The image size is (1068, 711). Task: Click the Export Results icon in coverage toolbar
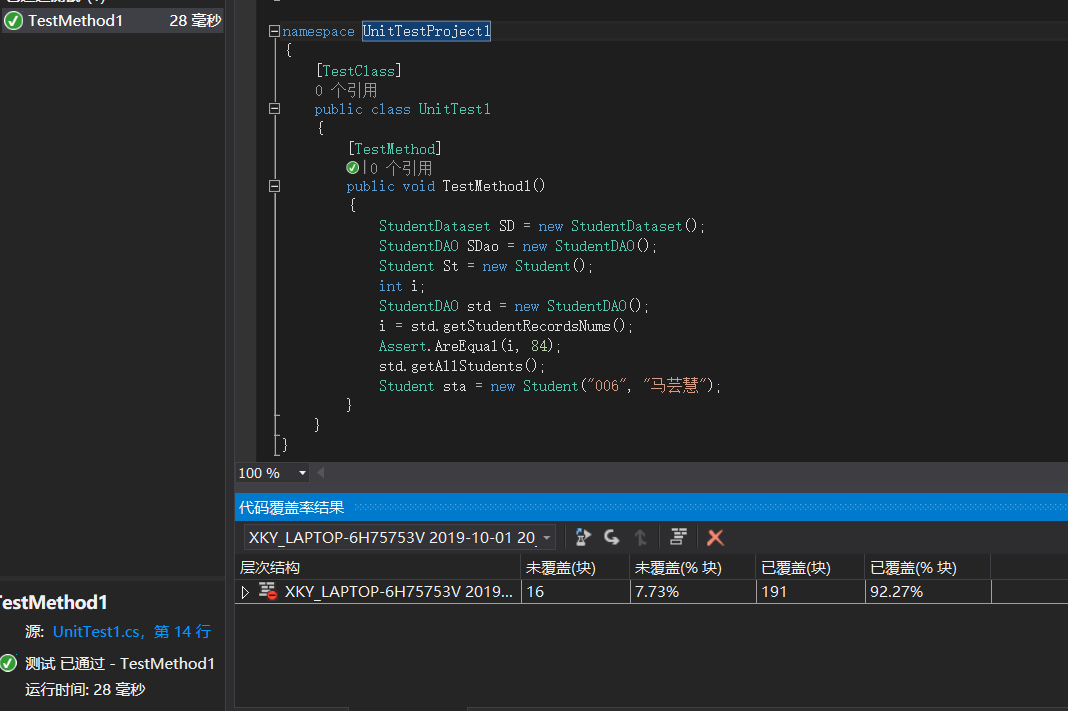[x=582, y=537]
